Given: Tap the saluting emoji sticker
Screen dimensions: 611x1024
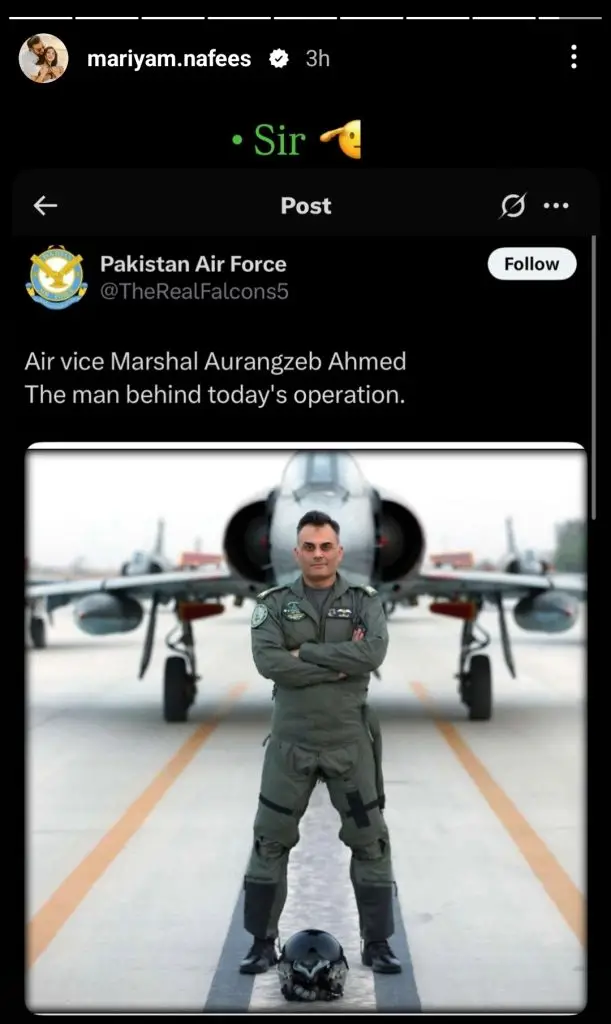Looking at the screenshot, I should 341,140.
